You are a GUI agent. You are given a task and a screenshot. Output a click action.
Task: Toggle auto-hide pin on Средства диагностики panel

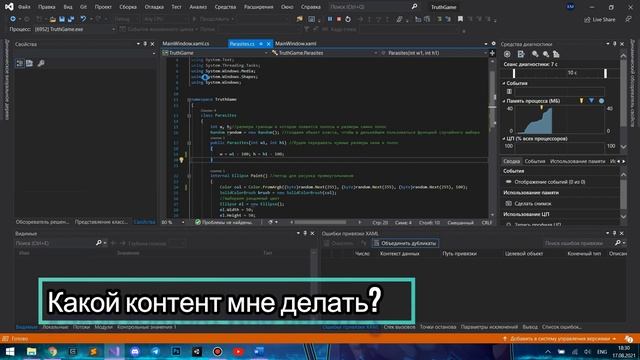click(615, 44)
